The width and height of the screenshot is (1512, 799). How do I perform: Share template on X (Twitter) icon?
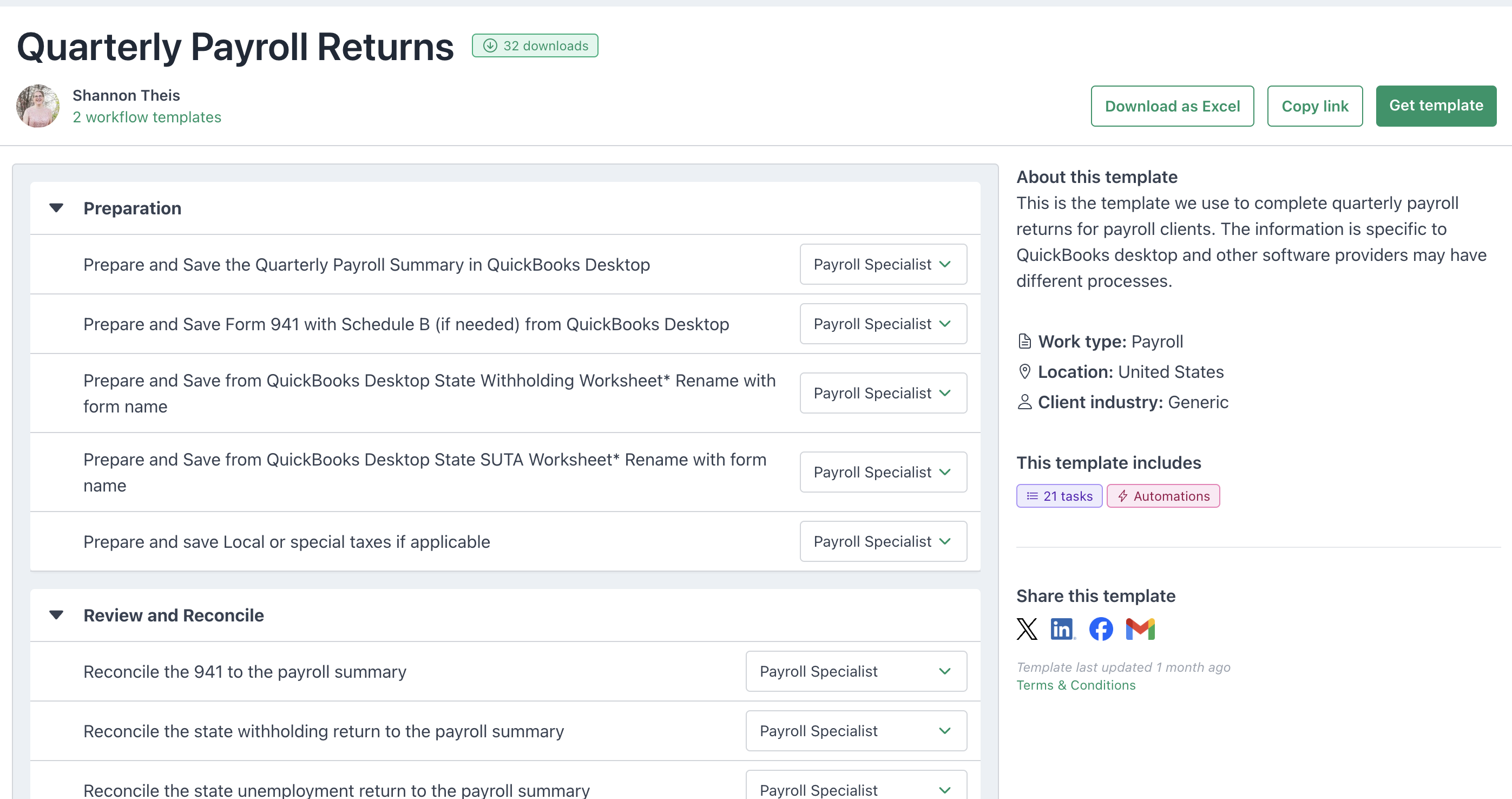click(x=1027, y=628)
